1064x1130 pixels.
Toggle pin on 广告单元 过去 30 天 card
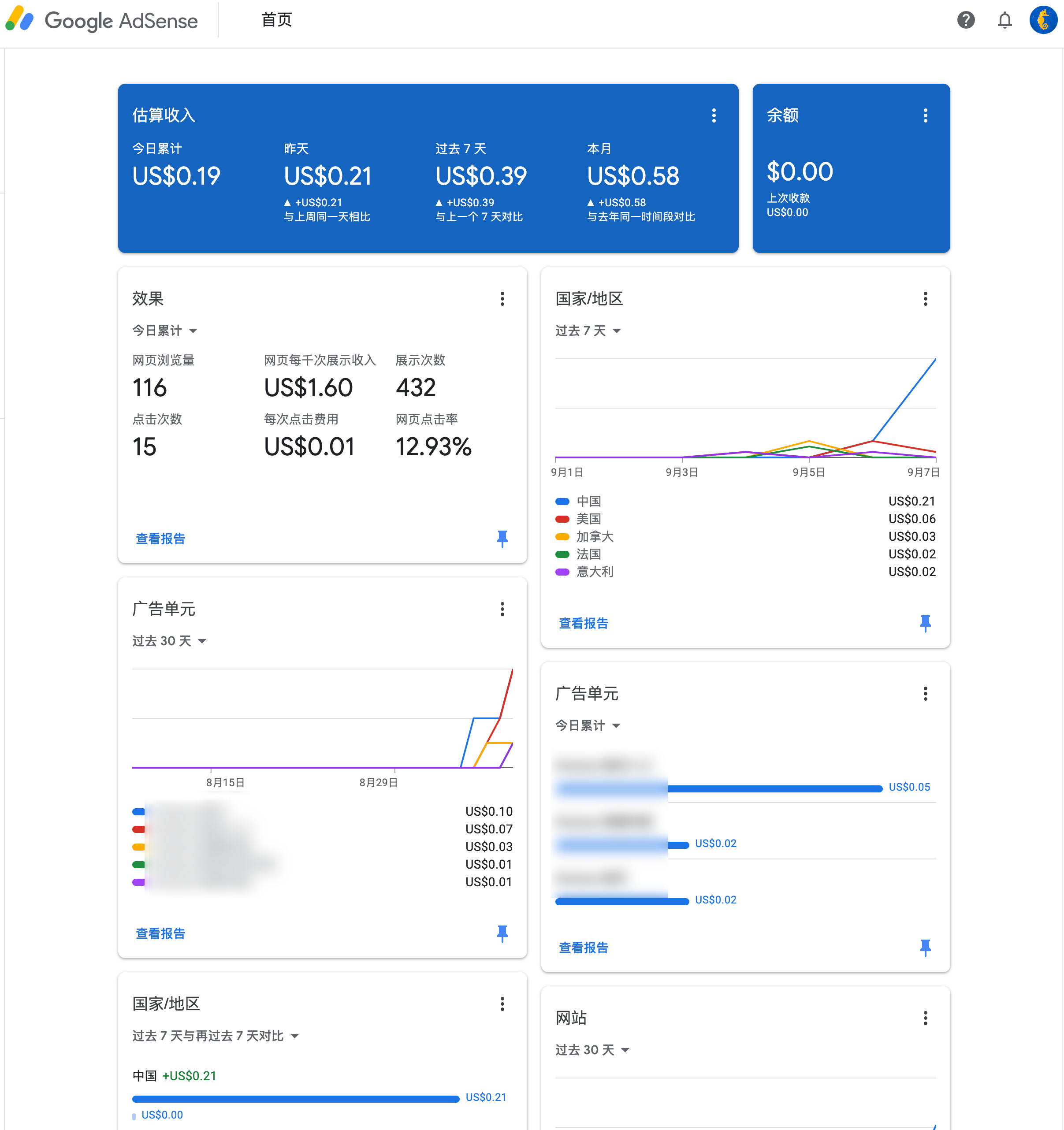click(x=502, y=933)
